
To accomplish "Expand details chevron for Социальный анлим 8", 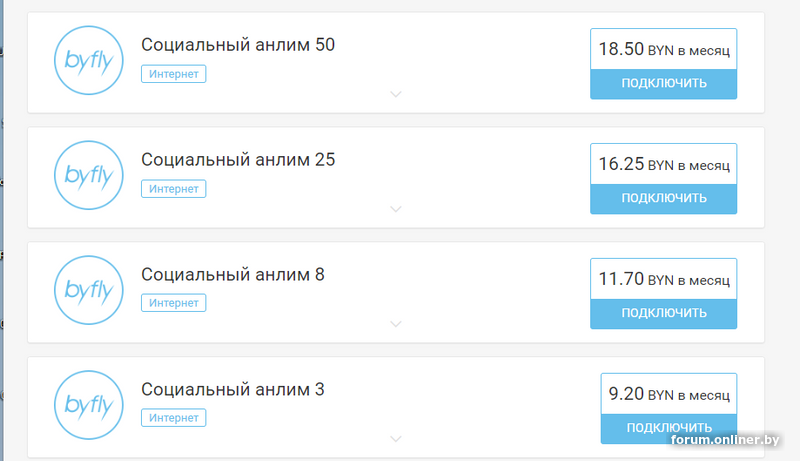I will (x=396, y=324).
